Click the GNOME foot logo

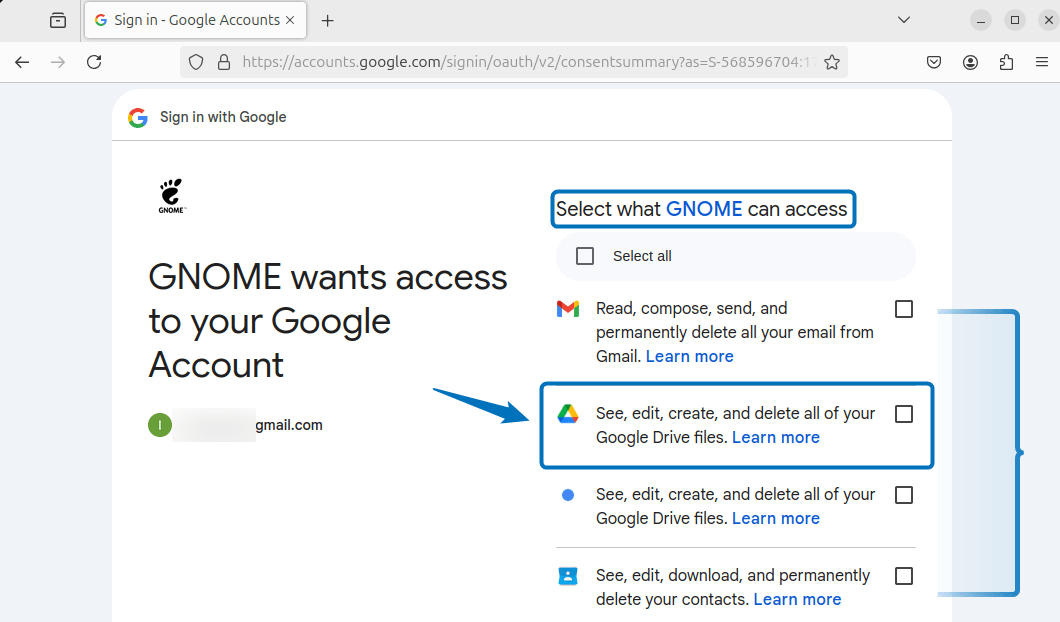point(171,193)
